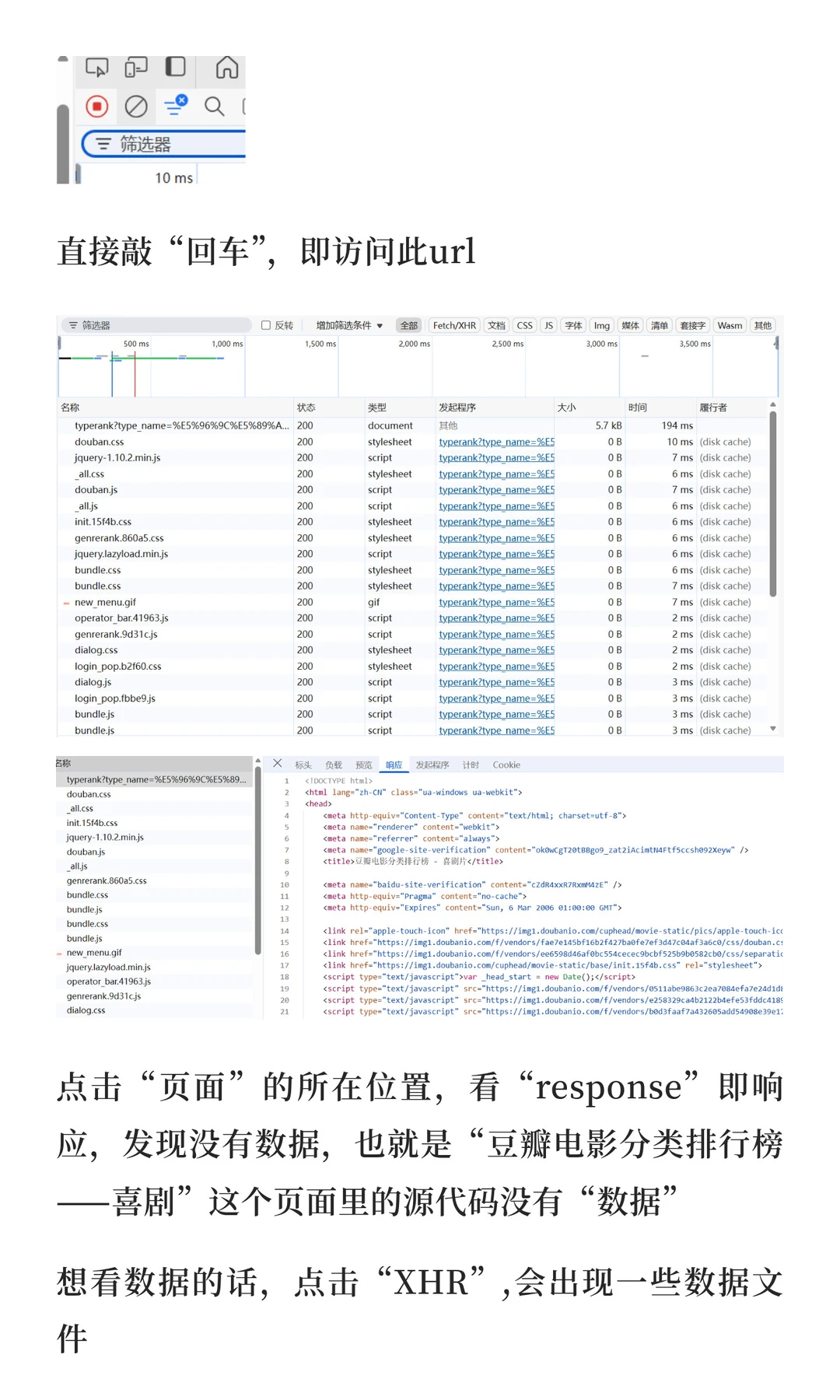Sort by the 大小 column header
This screenshot has width=840, height=1400.
point(589,407)
